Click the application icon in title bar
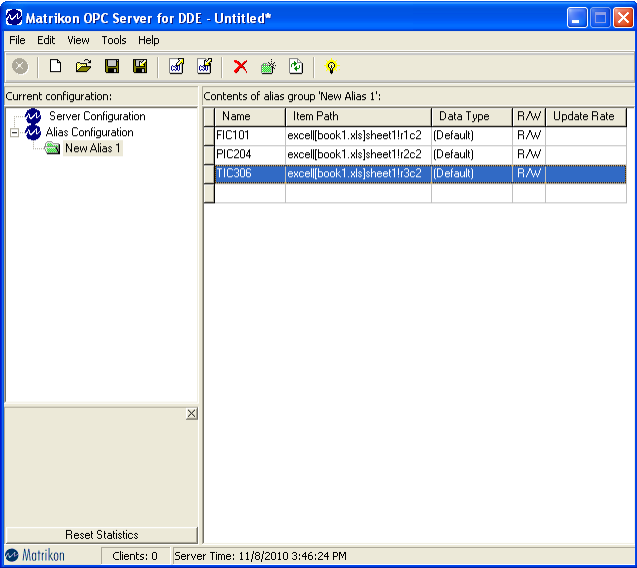This screenshot has width=637, height=568. pyautogui.click(x=14, y=17)
